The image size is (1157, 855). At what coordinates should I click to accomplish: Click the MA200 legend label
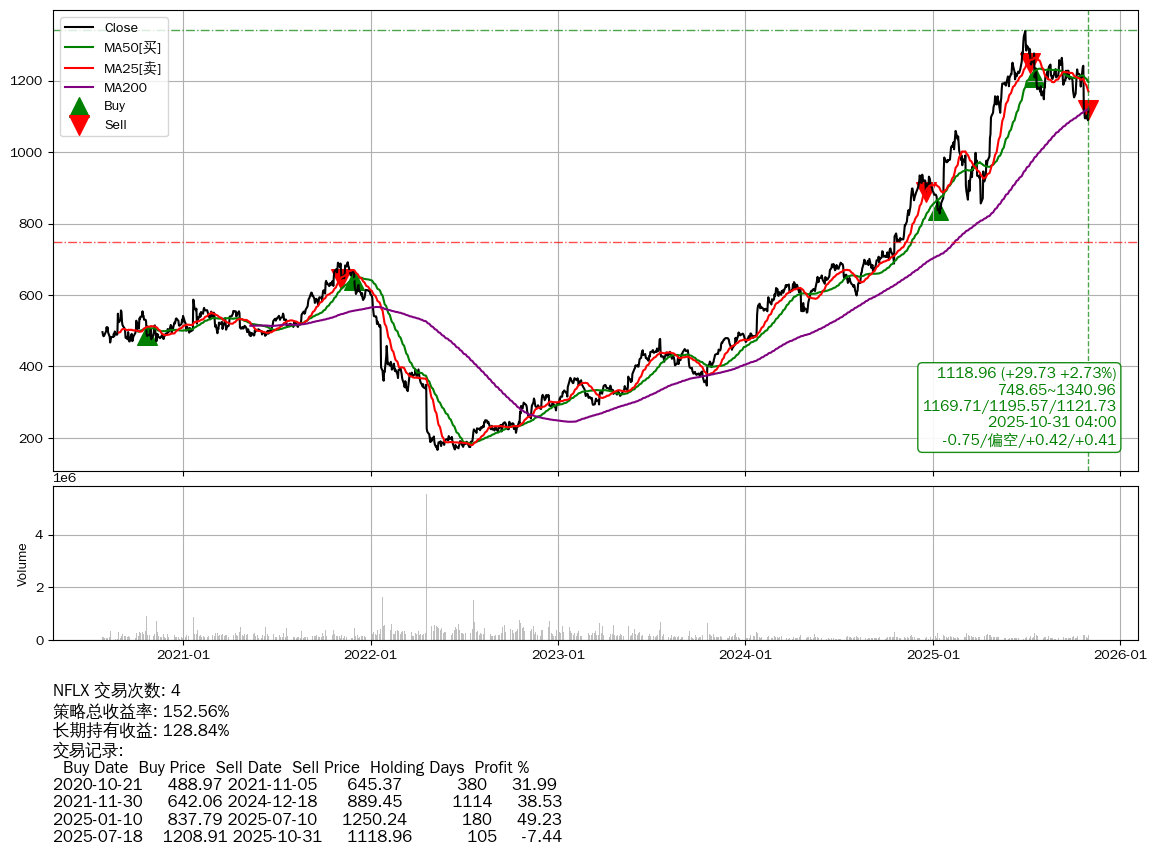pyautogui.click(x=125, y=87)
